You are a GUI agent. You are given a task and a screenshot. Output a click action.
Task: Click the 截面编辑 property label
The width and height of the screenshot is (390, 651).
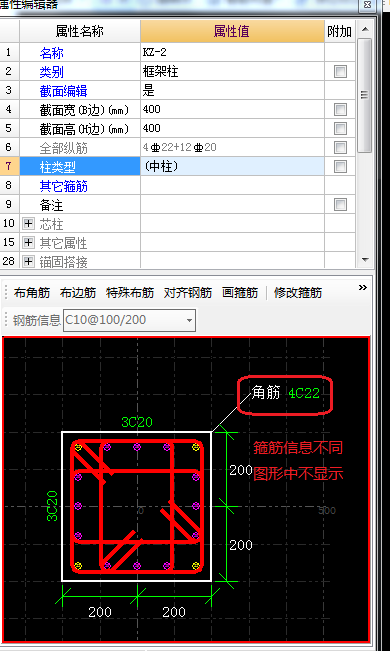click(x=64, y=91)
